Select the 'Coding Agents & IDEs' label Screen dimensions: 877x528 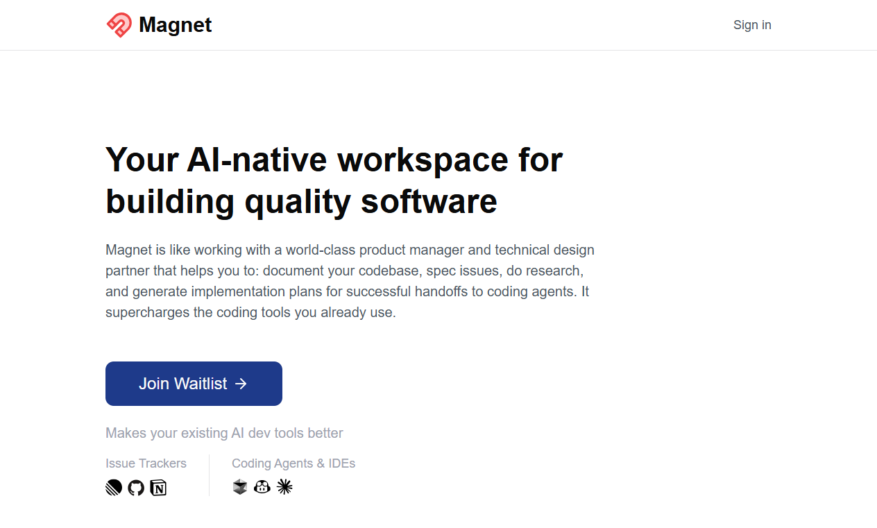click(x=294, y=463)
